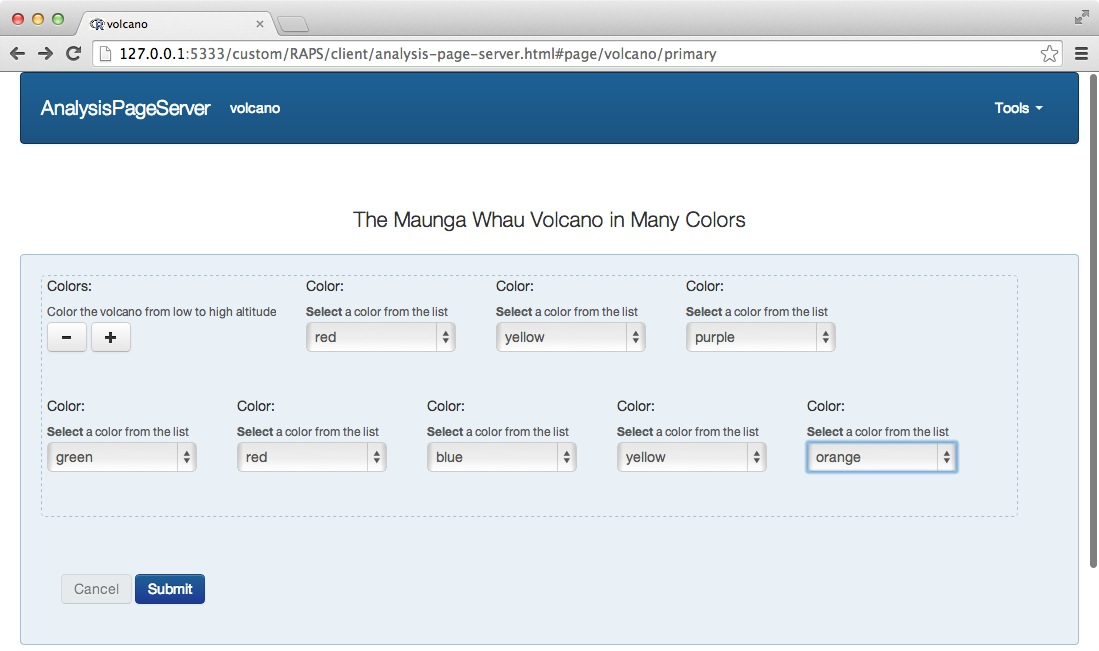This screenshot has width=1099, height=651.
Task: Change the blue color selection
Action: click(x=502, y=458)
